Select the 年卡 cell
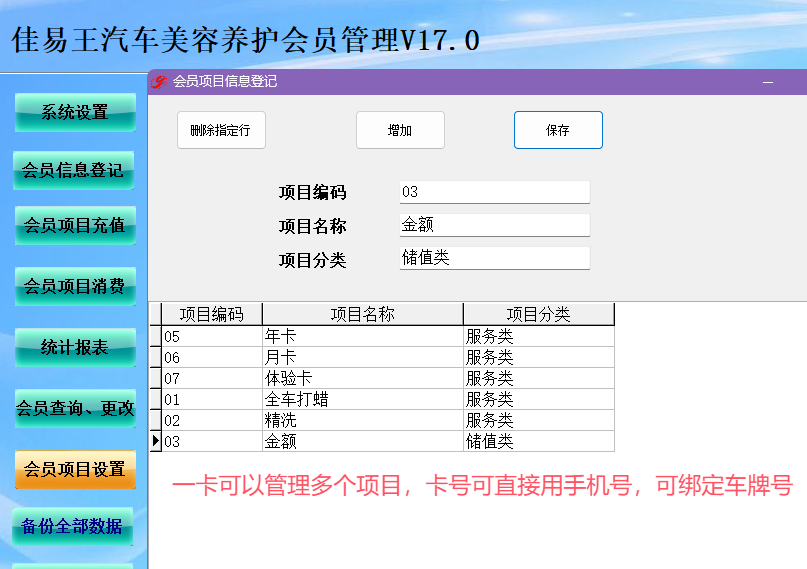Viewport: 807px width, 569px height. (x=363, y=336)
